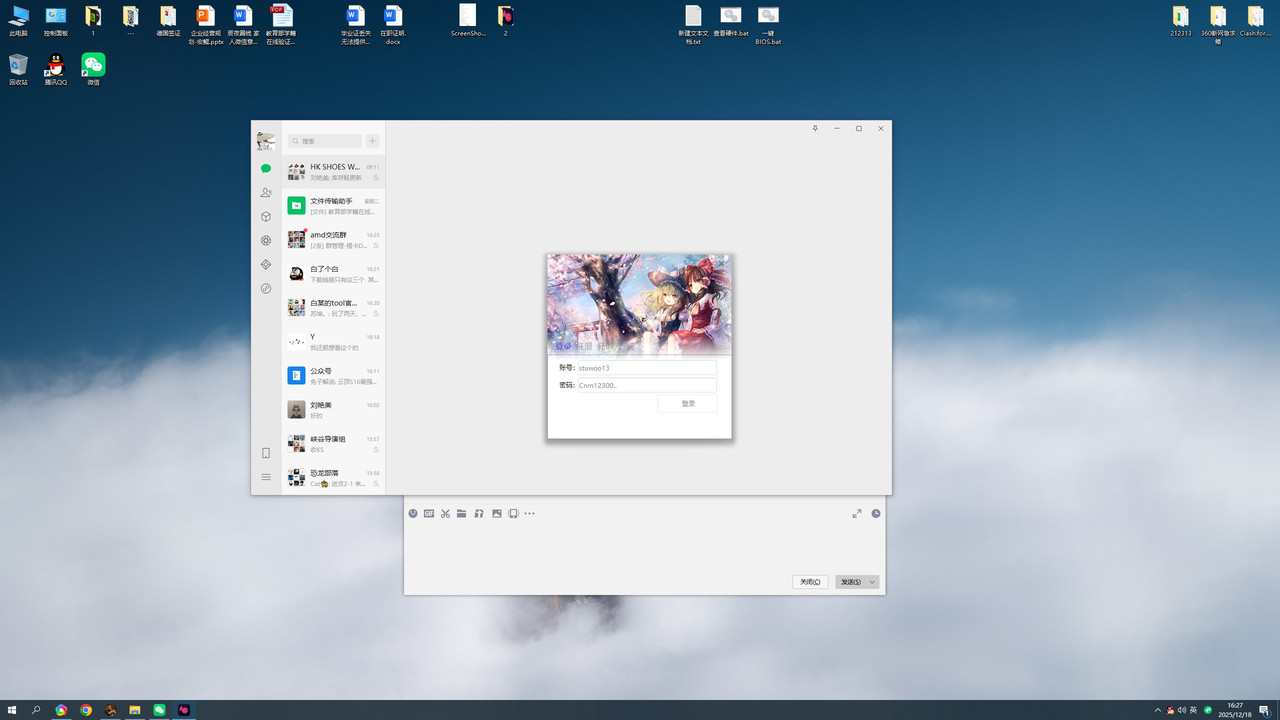Viewport: 1280px width, 720px height.
Task: Select the 在职证明.docx file
Action: (393, 25)
